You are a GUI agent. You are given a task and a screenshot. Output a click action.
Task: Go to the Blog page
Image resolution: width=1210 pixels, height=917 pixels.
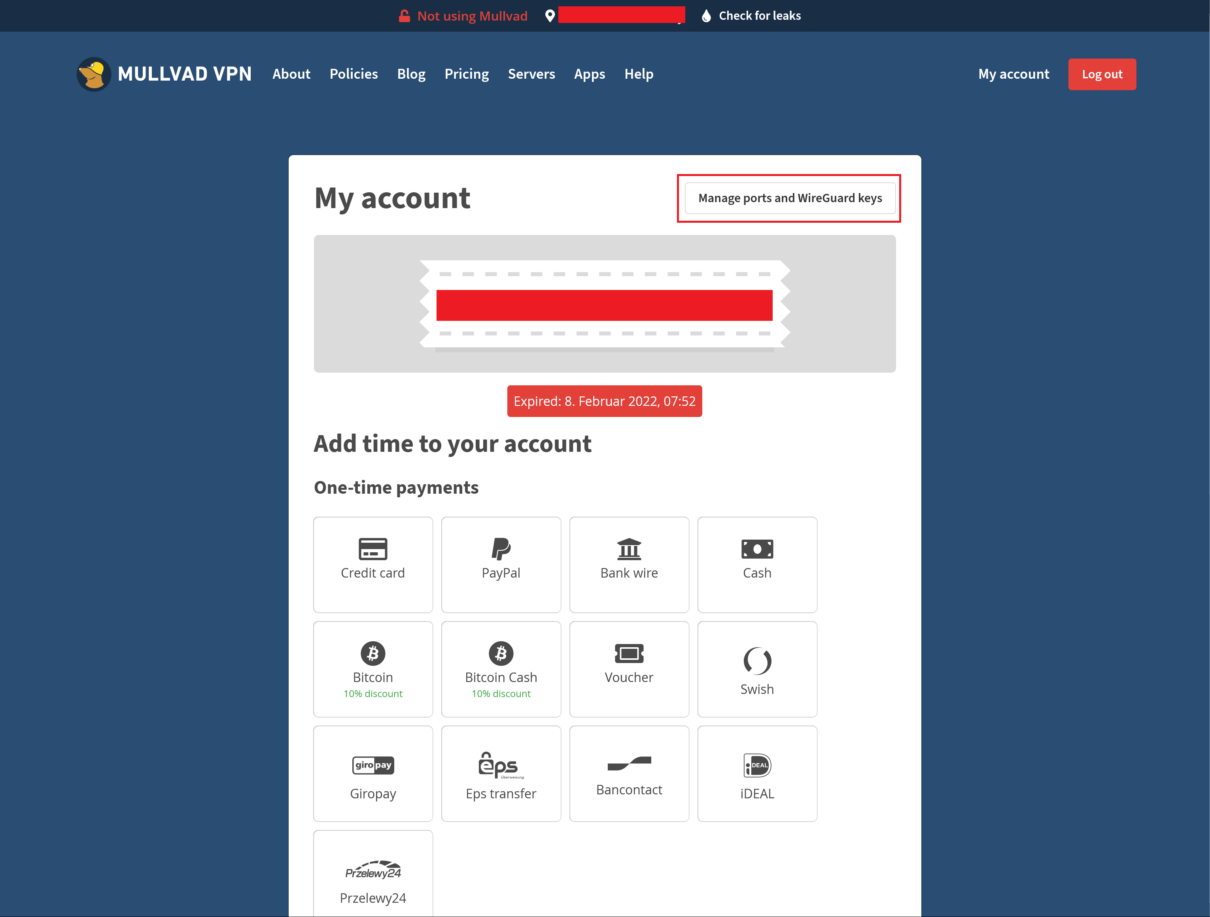411,74
